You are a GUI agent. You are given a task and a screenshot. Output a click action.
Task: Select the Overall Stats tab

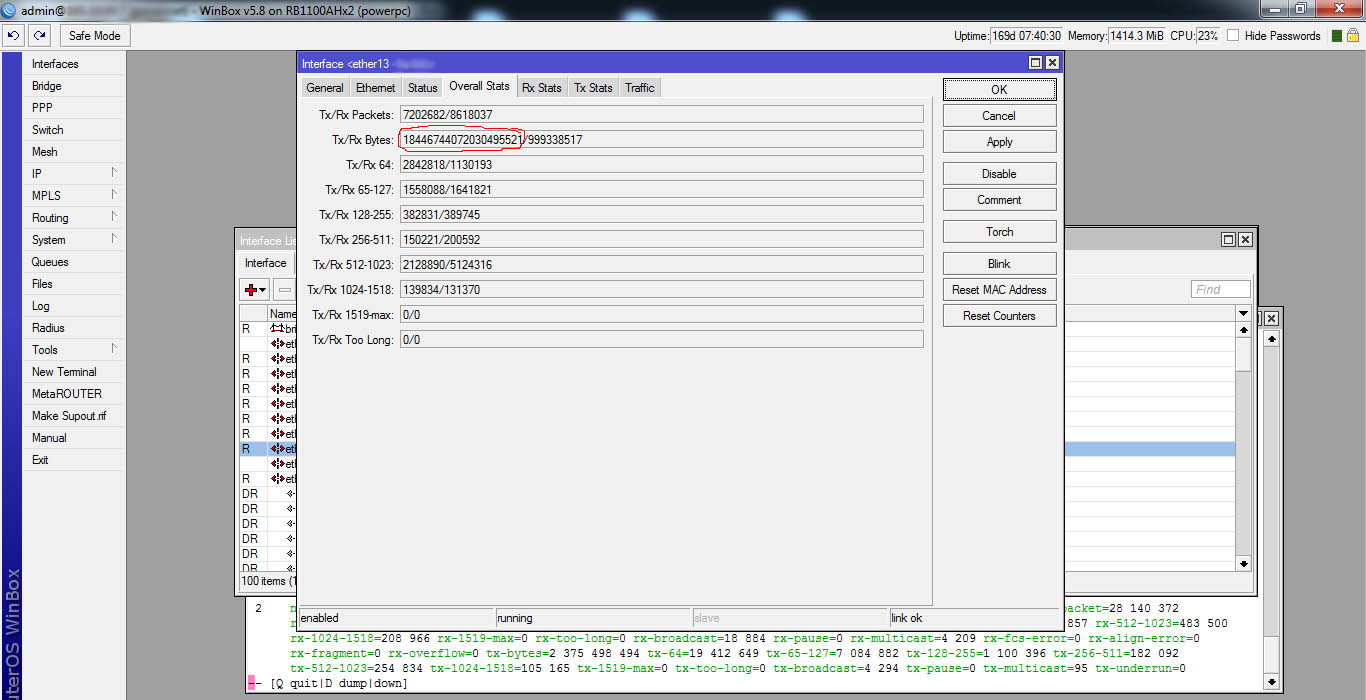[x=480, y=87]
